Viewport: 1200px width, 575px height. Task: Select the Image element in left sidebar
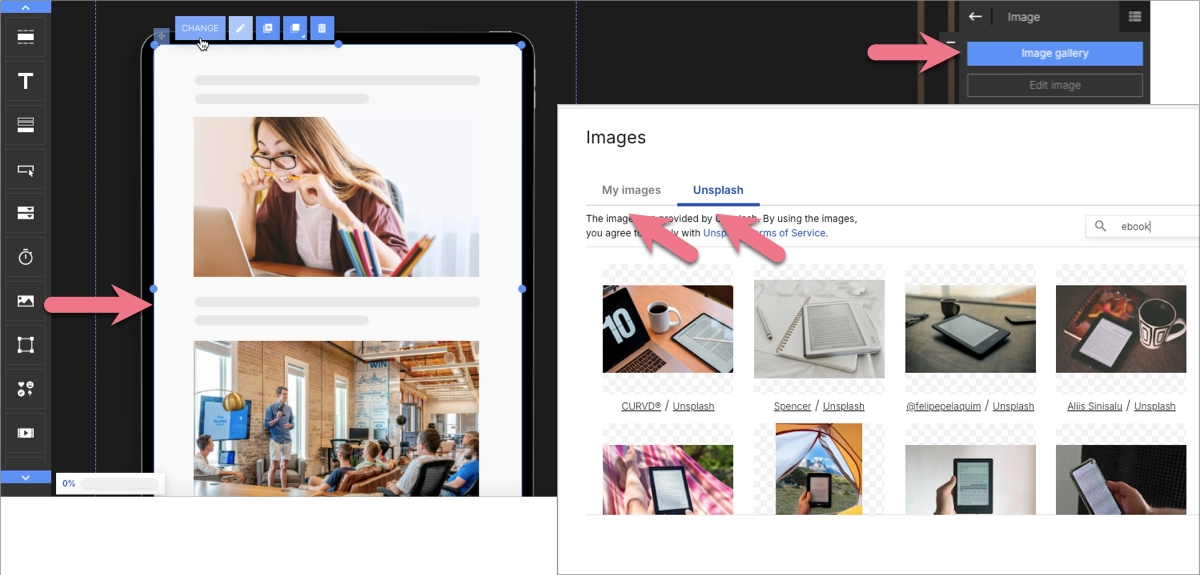click(x=25, y=300)
